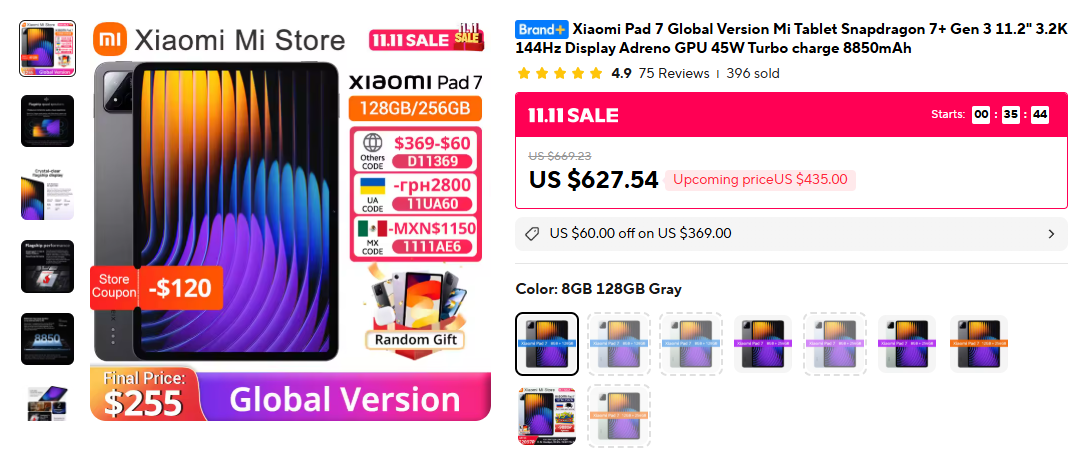Click the five-star rating icons
Image resolution: width=1082 pixels, height=470 pixels.
560,73
